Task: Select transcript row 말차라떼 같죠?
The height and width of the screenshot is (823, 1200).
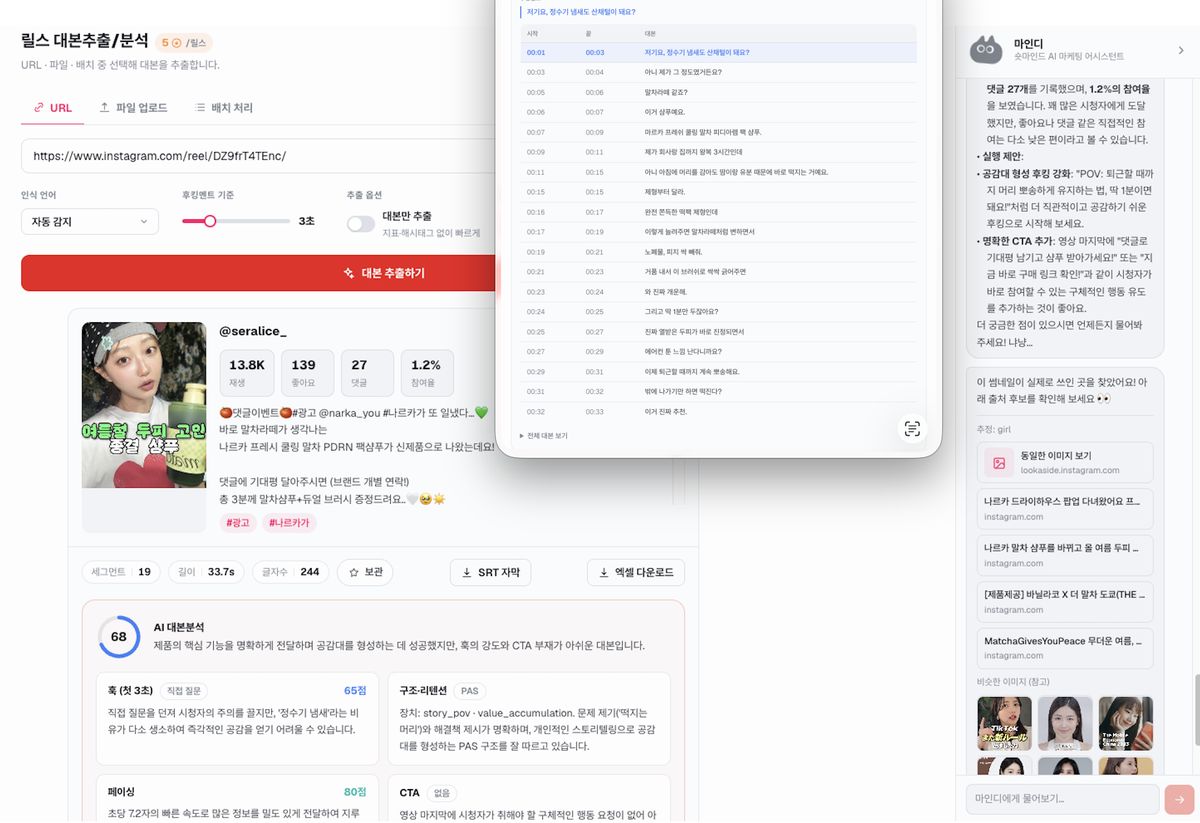Action: pos(718,92)
